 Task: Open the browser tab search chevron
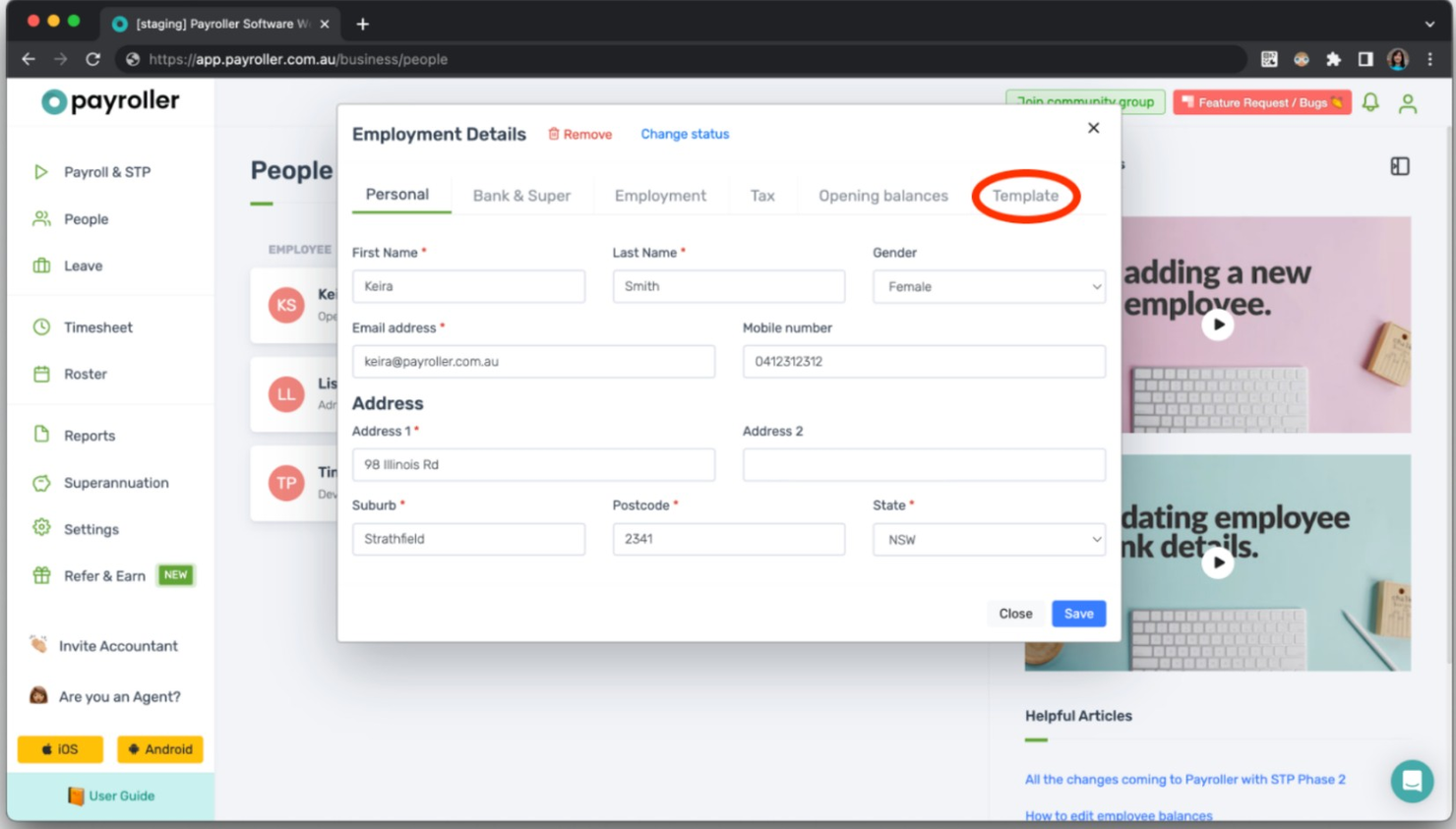1428,23
